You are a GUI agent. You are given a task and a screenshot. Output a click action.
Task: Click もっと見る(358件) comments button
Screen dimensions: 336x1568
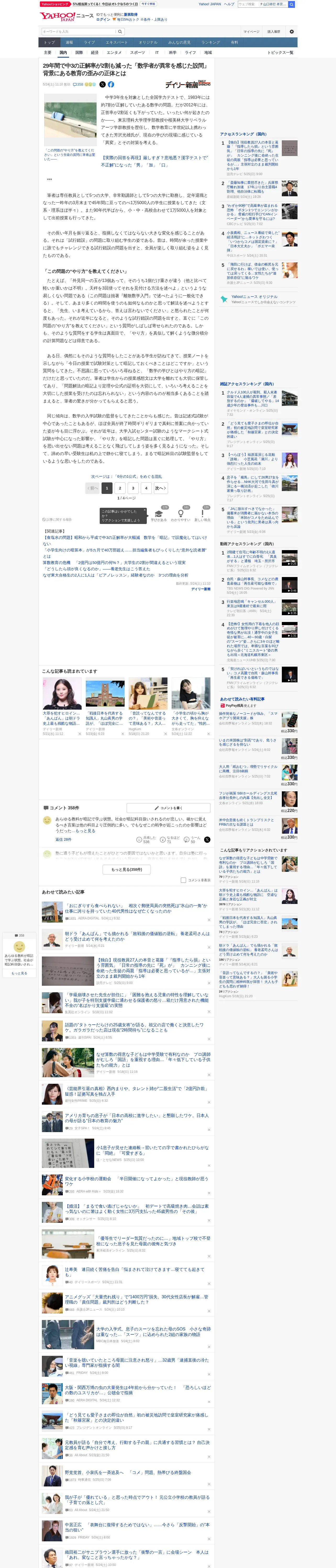(x=127, y=869)
